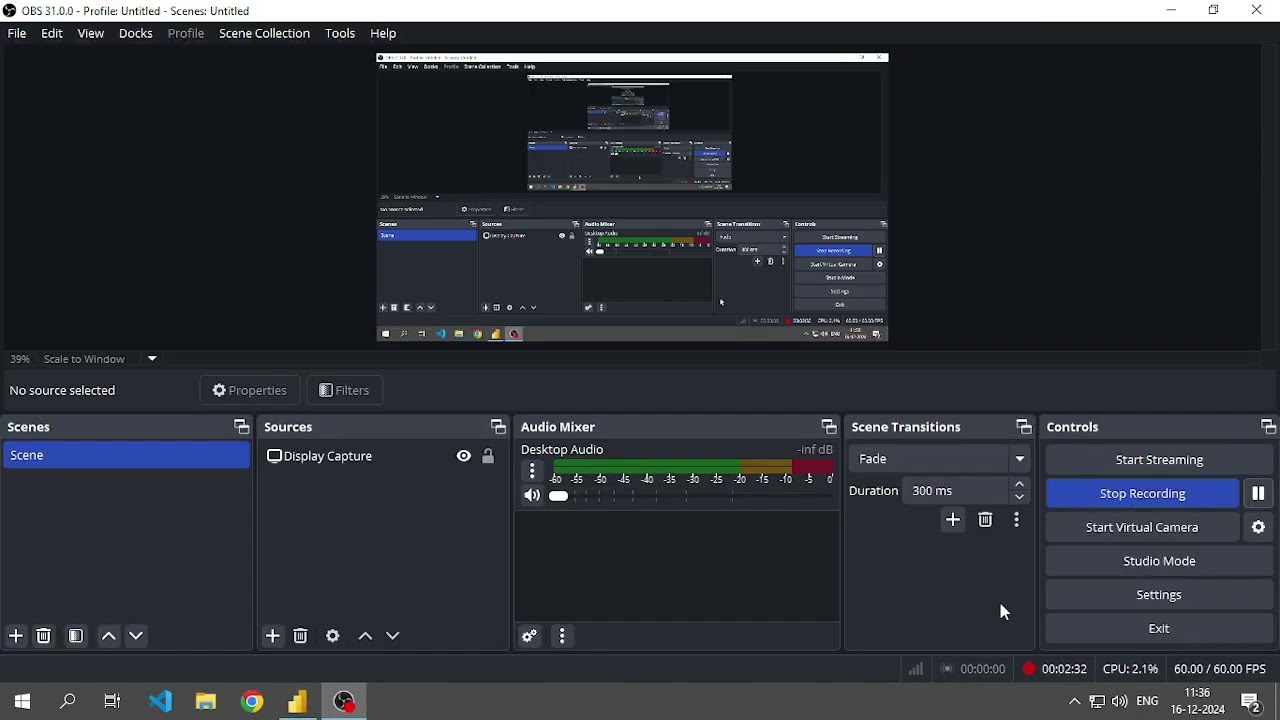
Task: Hide the Display Capture source
Action: pyautogui.click(x=463, y=456)
